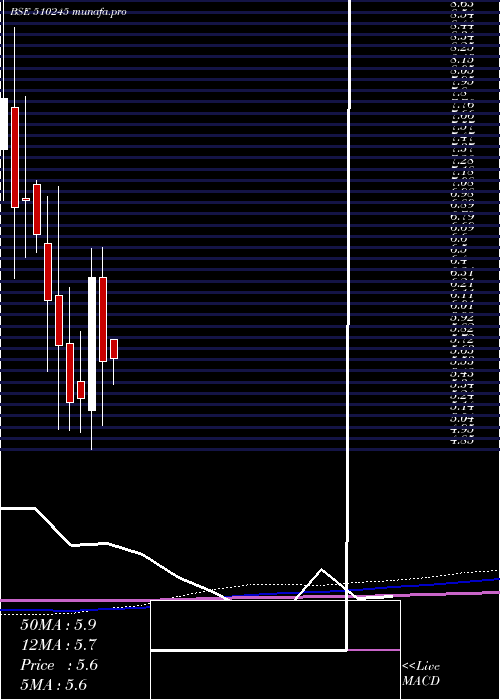The image size is (500, 700).
Task: Select the last small red candlestick
Action: [x=114, y=349]
